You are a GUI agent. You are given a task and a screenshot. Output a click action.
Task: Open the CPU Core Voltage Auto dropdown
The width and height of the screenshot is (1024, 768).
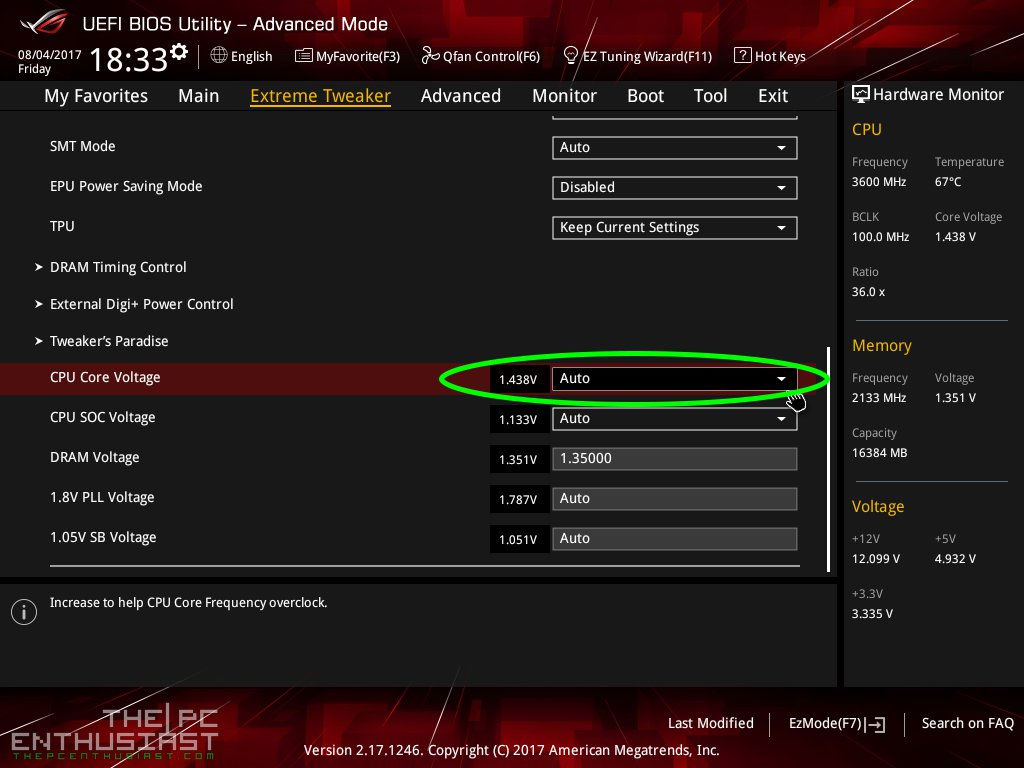[x=675, y=379]
